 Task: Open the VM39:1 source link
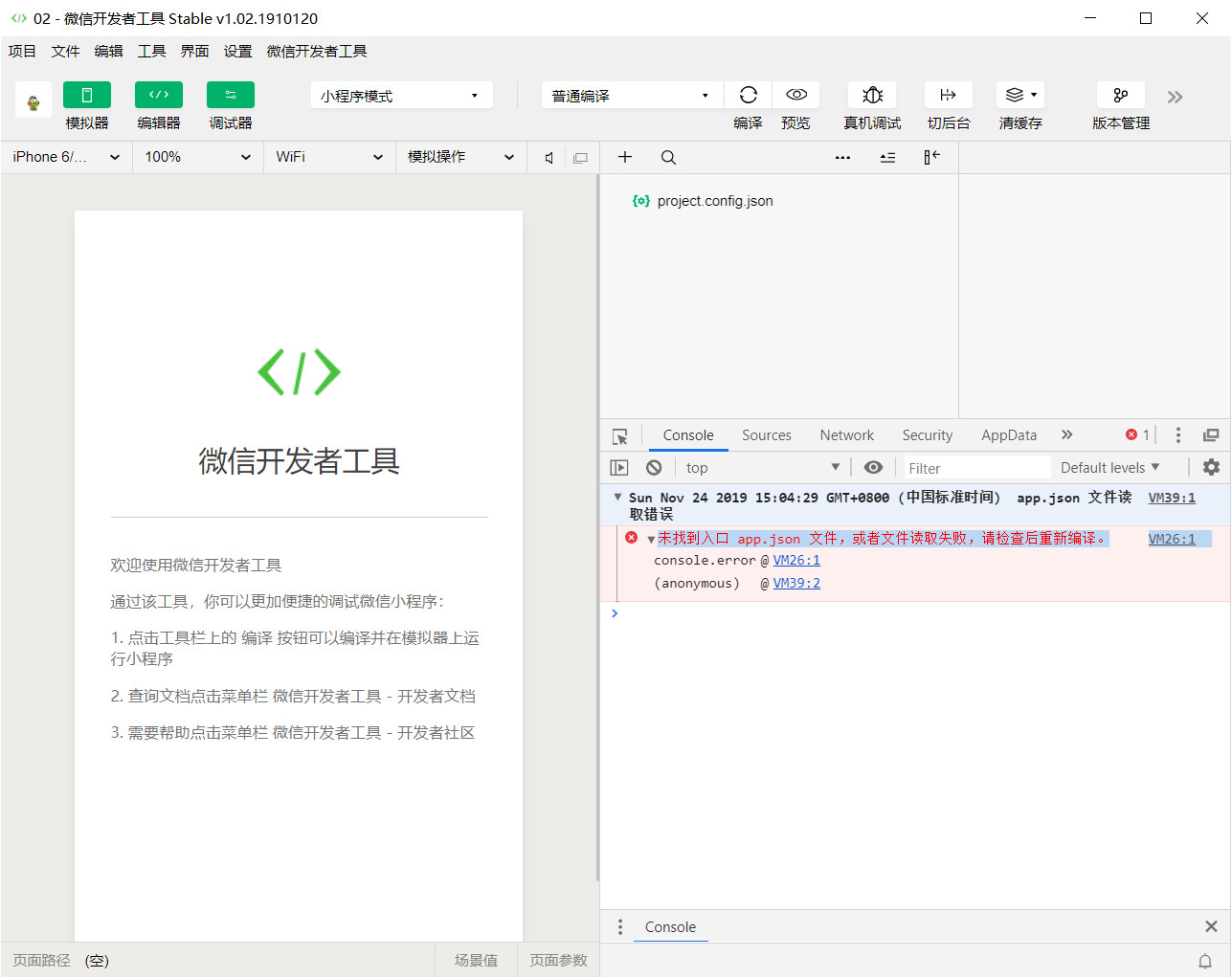[1172, 498]
